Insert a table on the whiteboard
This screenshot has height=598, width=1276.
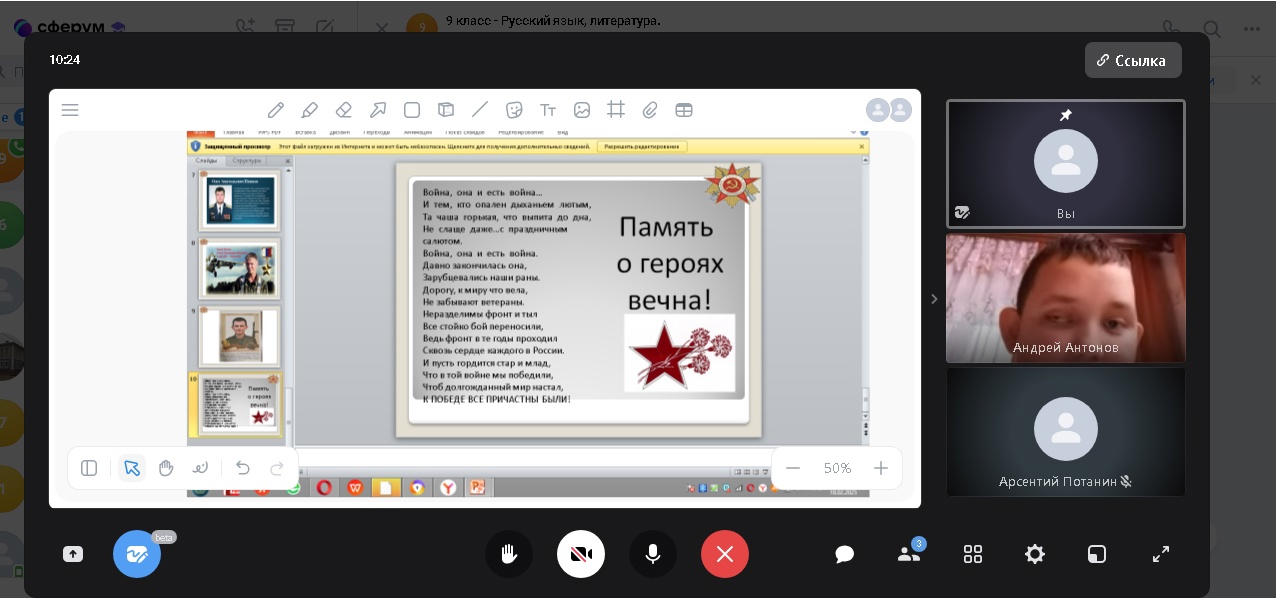tap(684, 110)
